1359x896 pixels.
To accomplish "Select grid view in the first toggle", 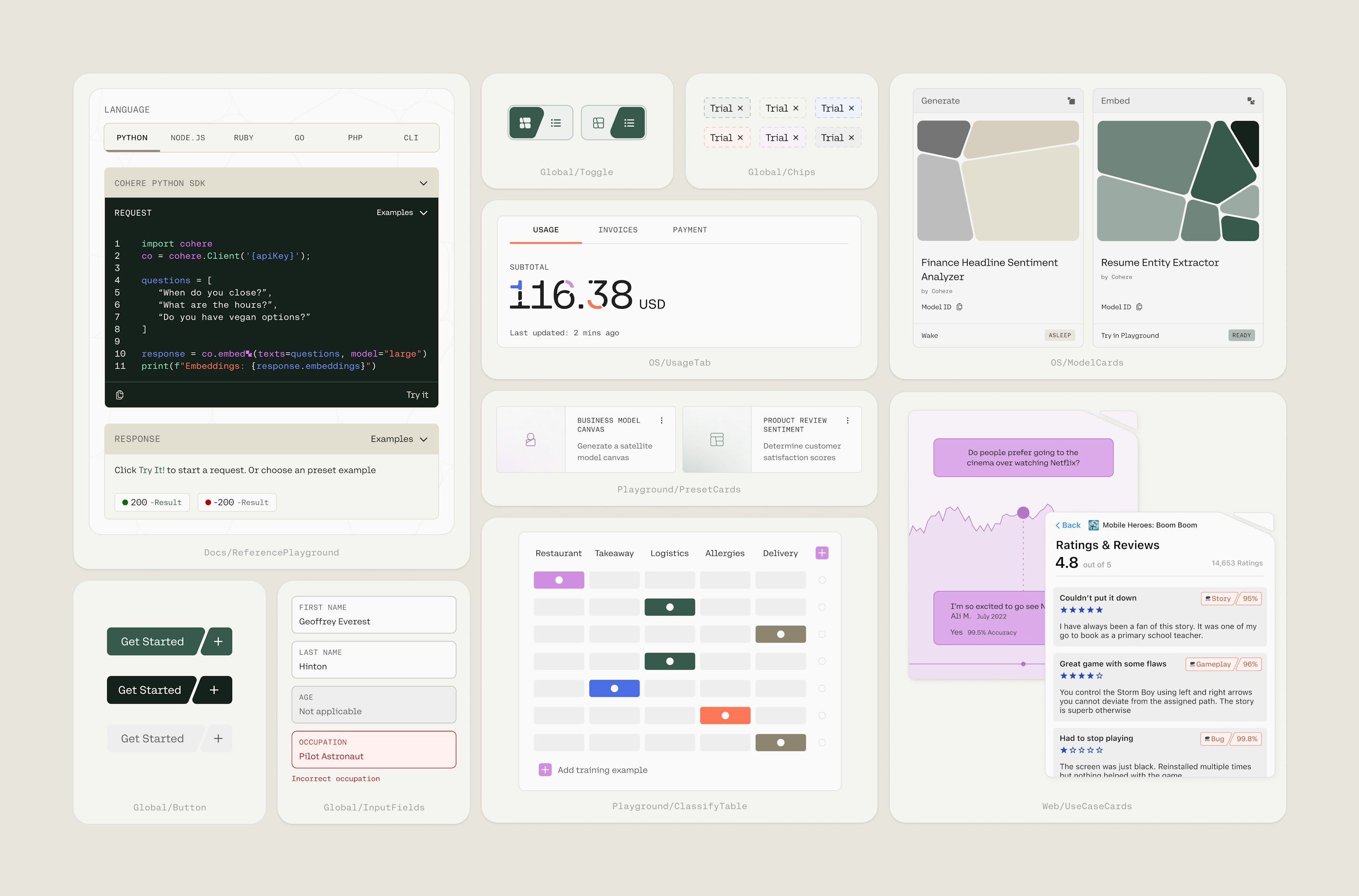I will tap(525, 123).
